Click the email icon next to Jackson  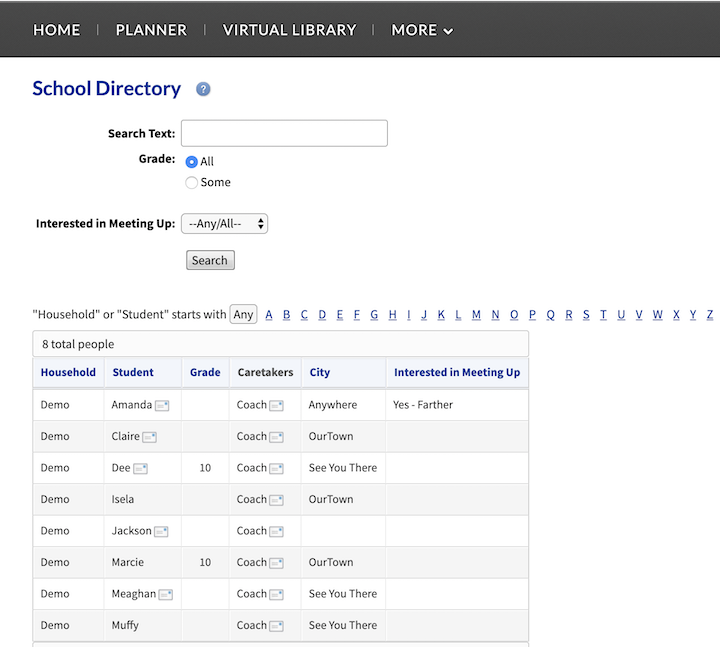pyautogui.click(x=162, y=531)
